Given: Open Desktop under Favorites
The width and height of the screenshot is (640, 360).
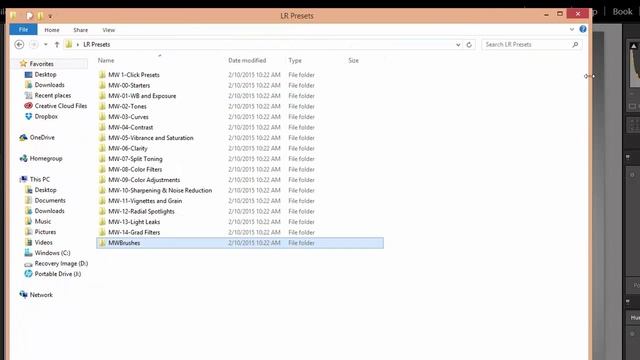Looking at the screenshot, I should (45, 74).
